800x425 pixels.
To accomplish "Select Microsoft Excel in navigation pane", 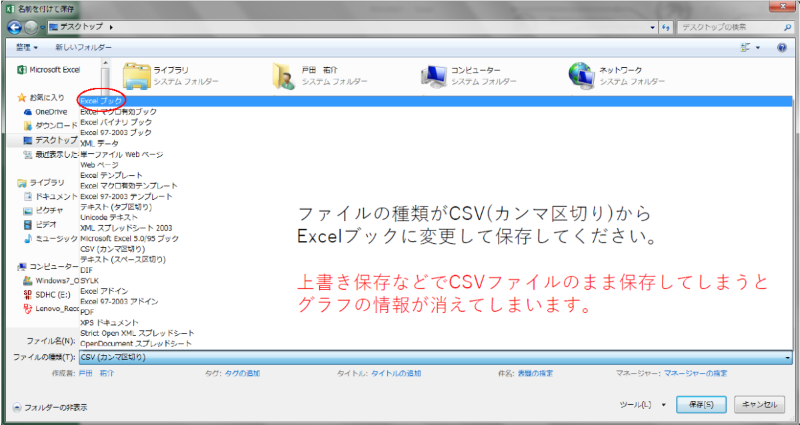I will tap(48, 70).
